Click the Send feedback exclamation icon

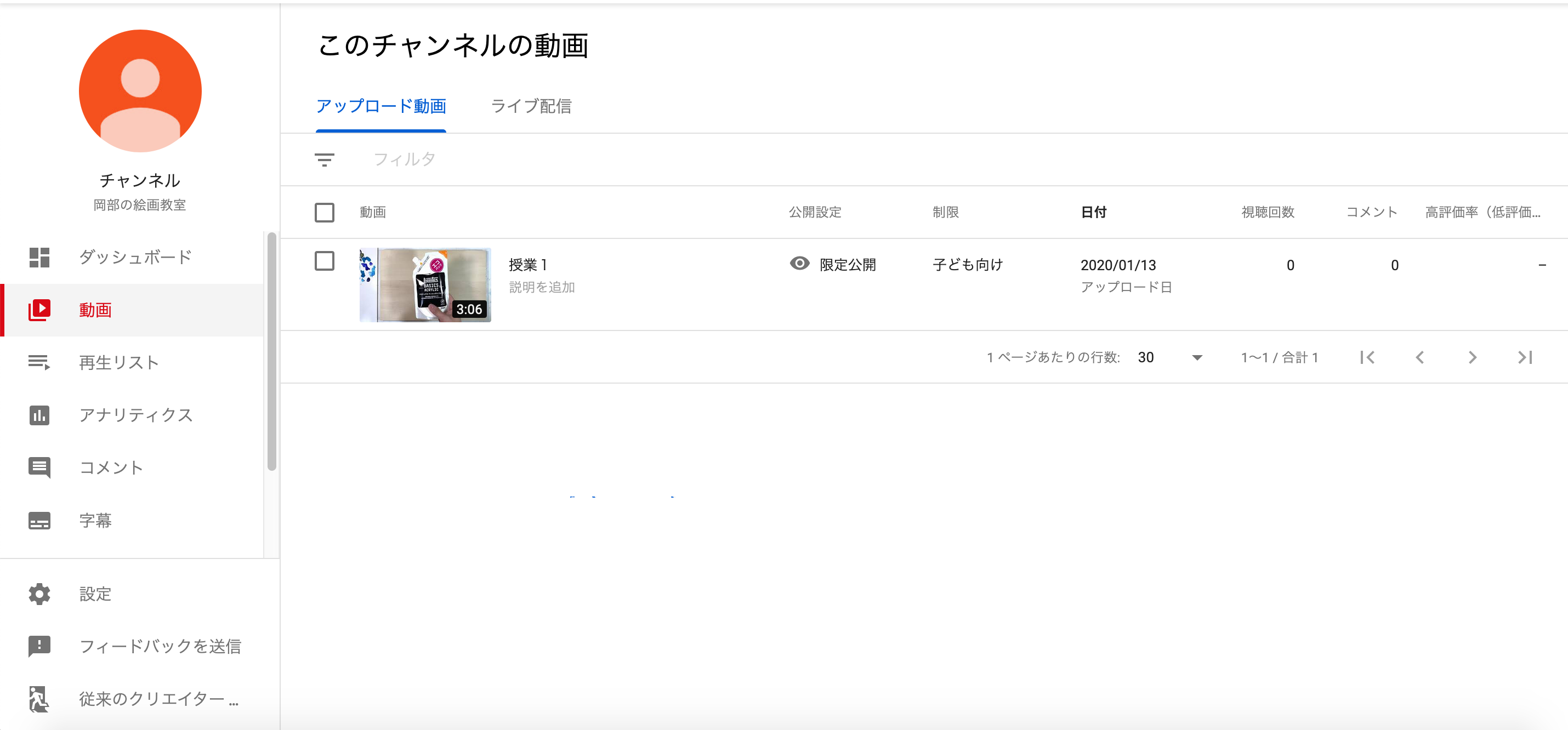pyautogui.click(x=39, y=646)
